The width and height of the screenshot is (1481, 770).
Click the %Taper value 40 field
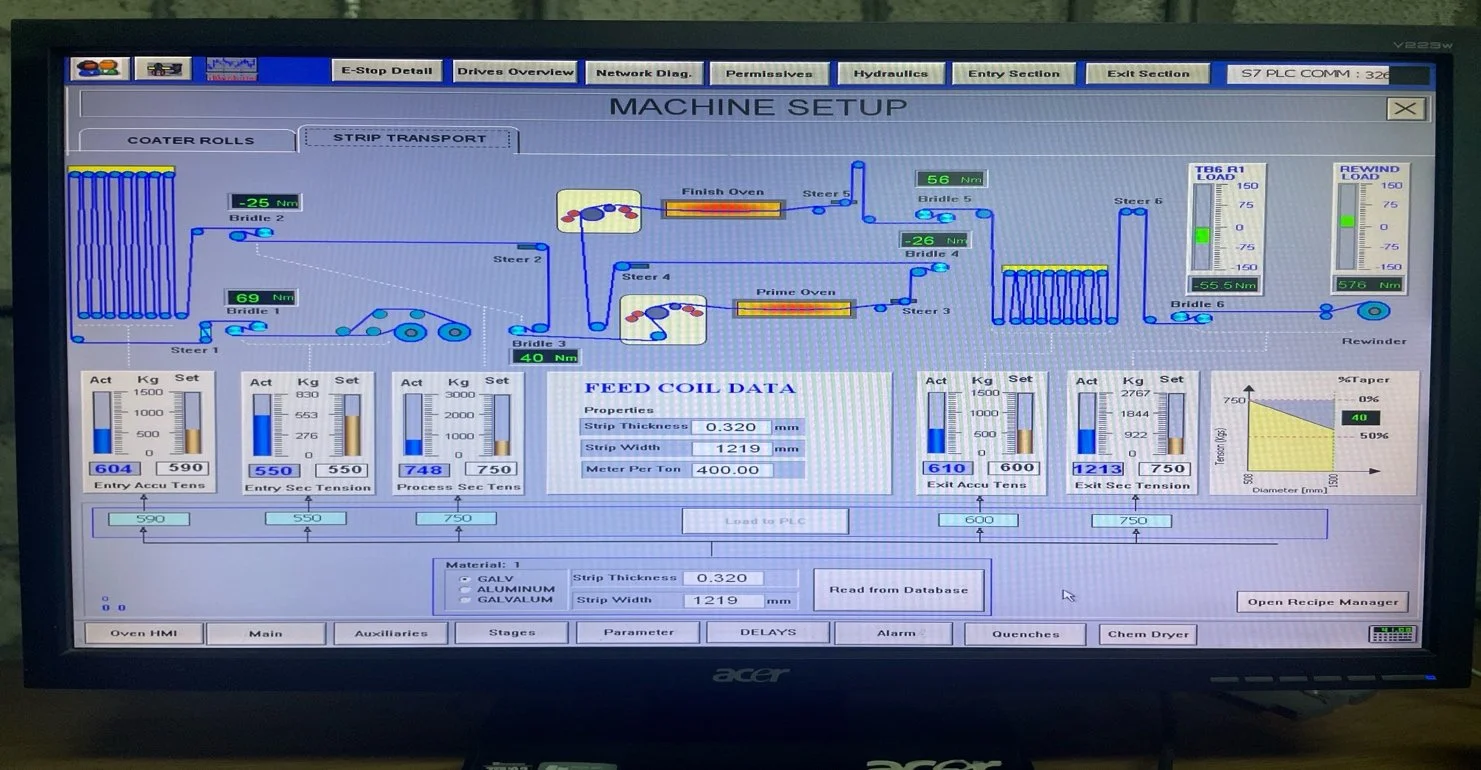point(1359,417)
